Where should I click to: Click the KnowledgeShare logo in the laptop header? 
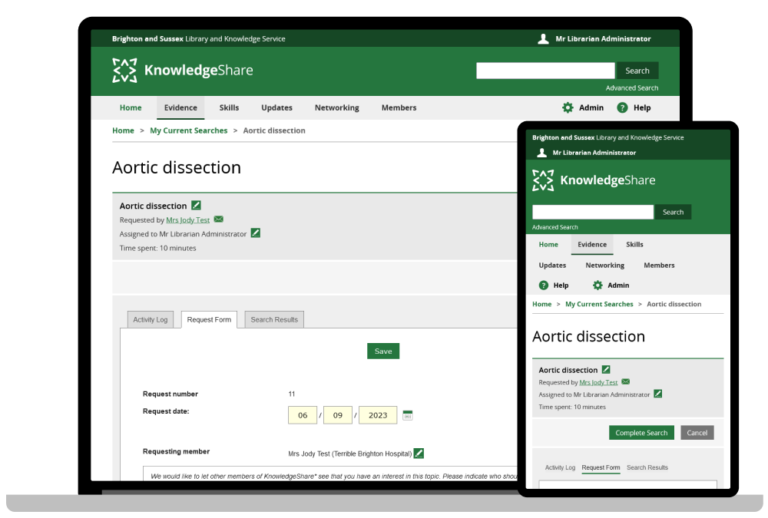click(182, 70)
